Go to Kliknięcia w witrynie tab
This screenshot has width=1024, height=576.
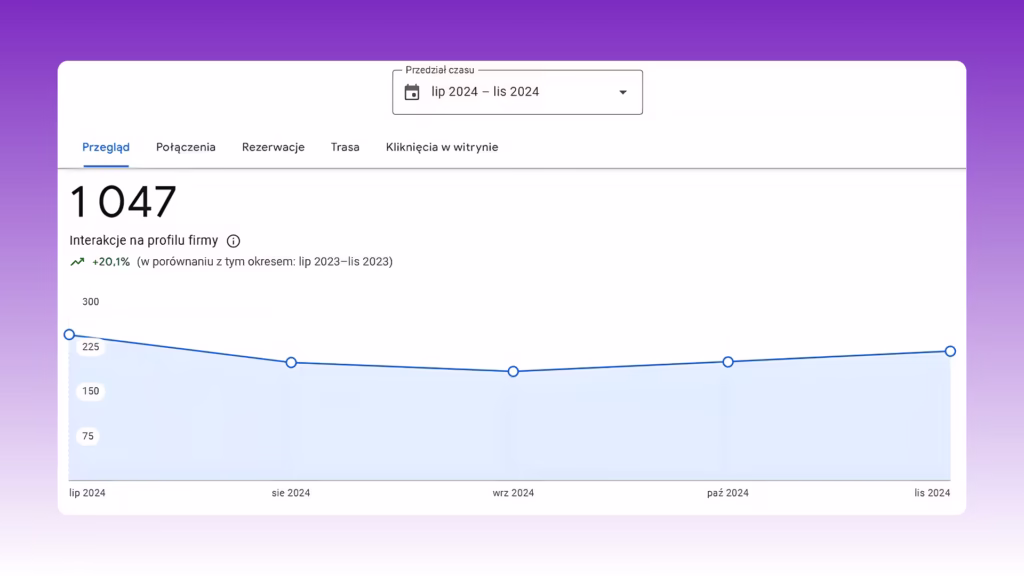(442, 147)
